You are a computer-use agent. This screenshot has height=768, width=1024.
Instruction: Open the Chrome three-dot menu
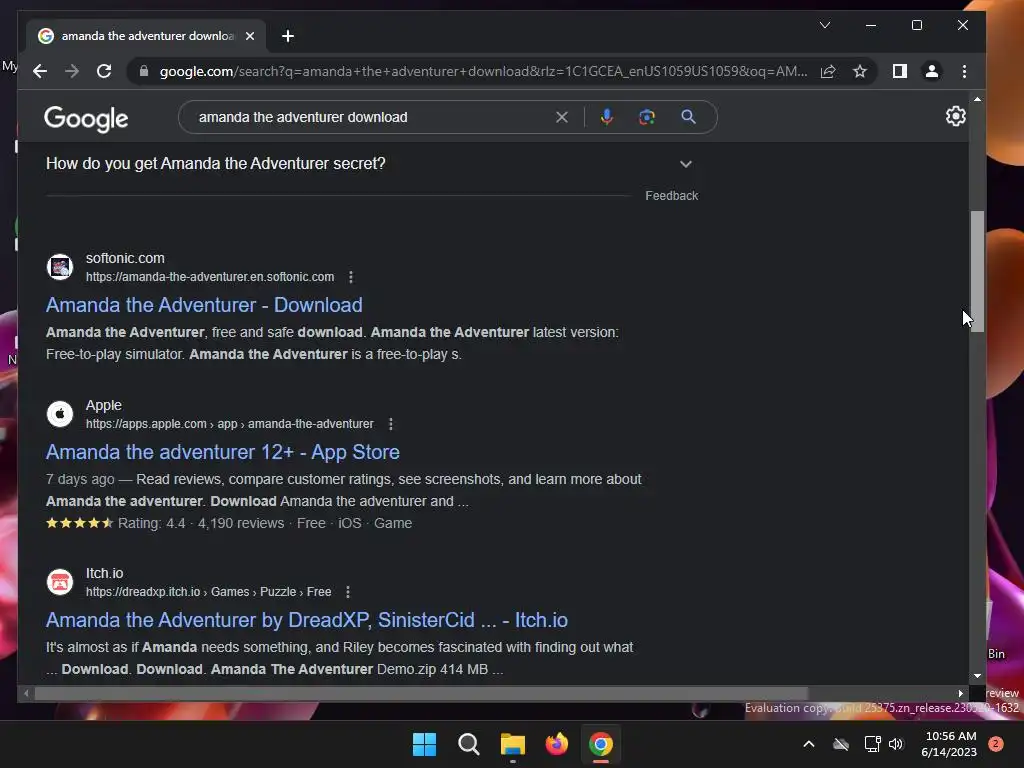(965, 71)
